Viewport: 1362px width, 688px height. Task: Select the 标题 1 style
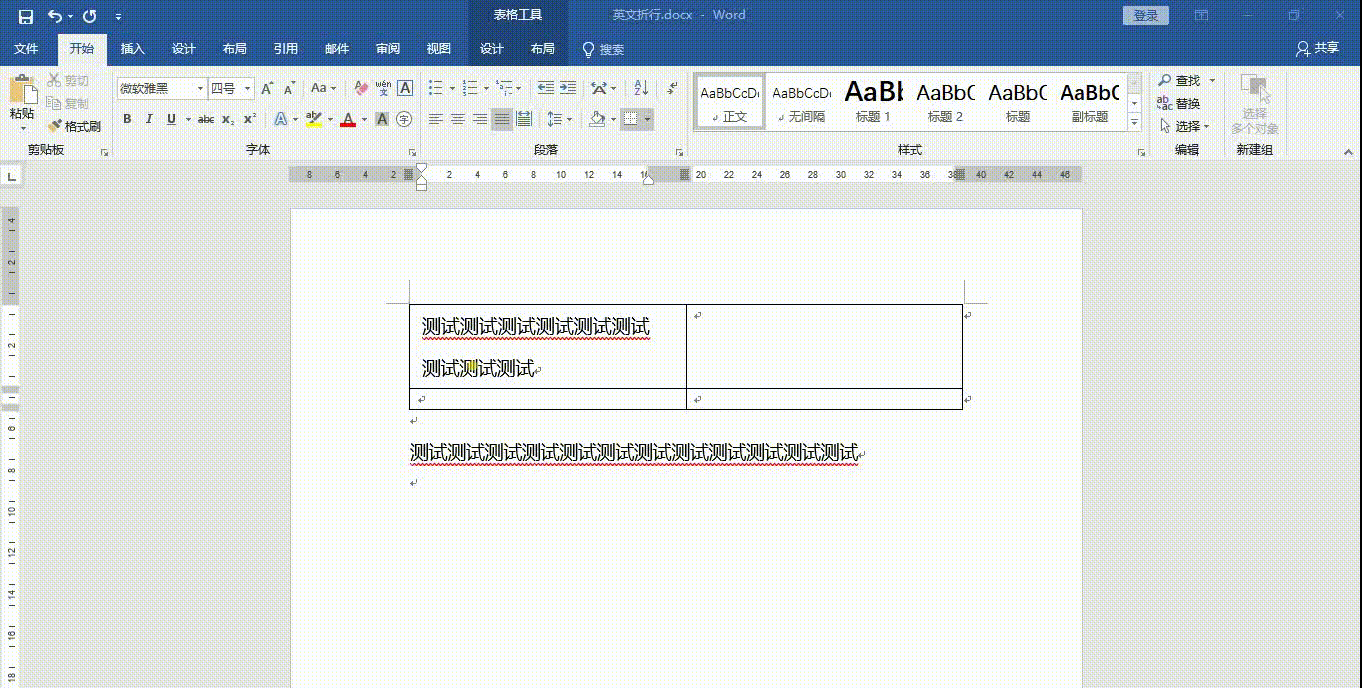point(873,101)
